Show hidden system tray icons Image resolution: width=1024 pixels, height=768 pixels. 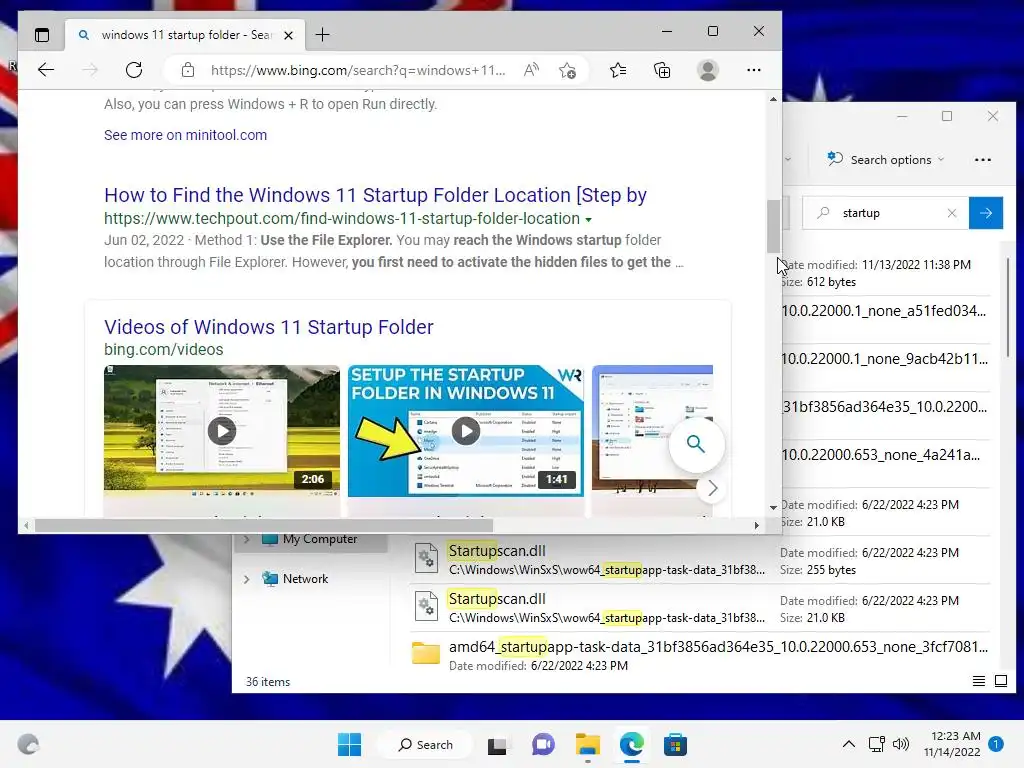(848, 744)
